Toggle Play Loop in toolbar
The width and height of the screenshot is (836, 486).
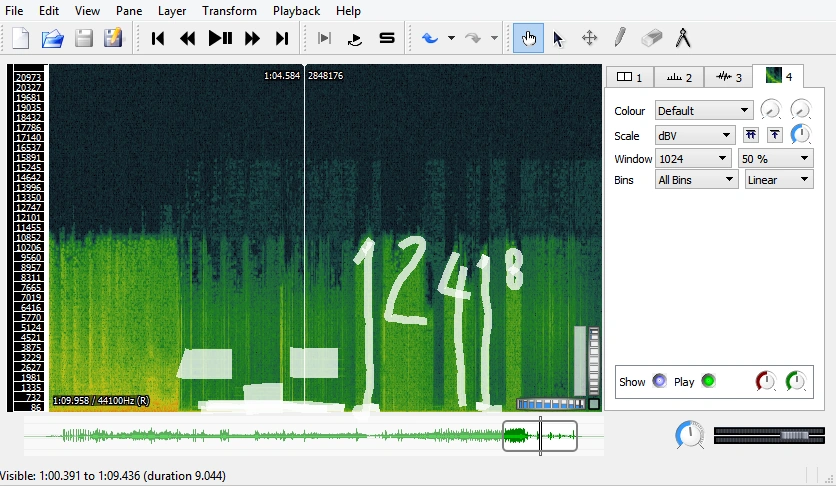pos(355,39)
